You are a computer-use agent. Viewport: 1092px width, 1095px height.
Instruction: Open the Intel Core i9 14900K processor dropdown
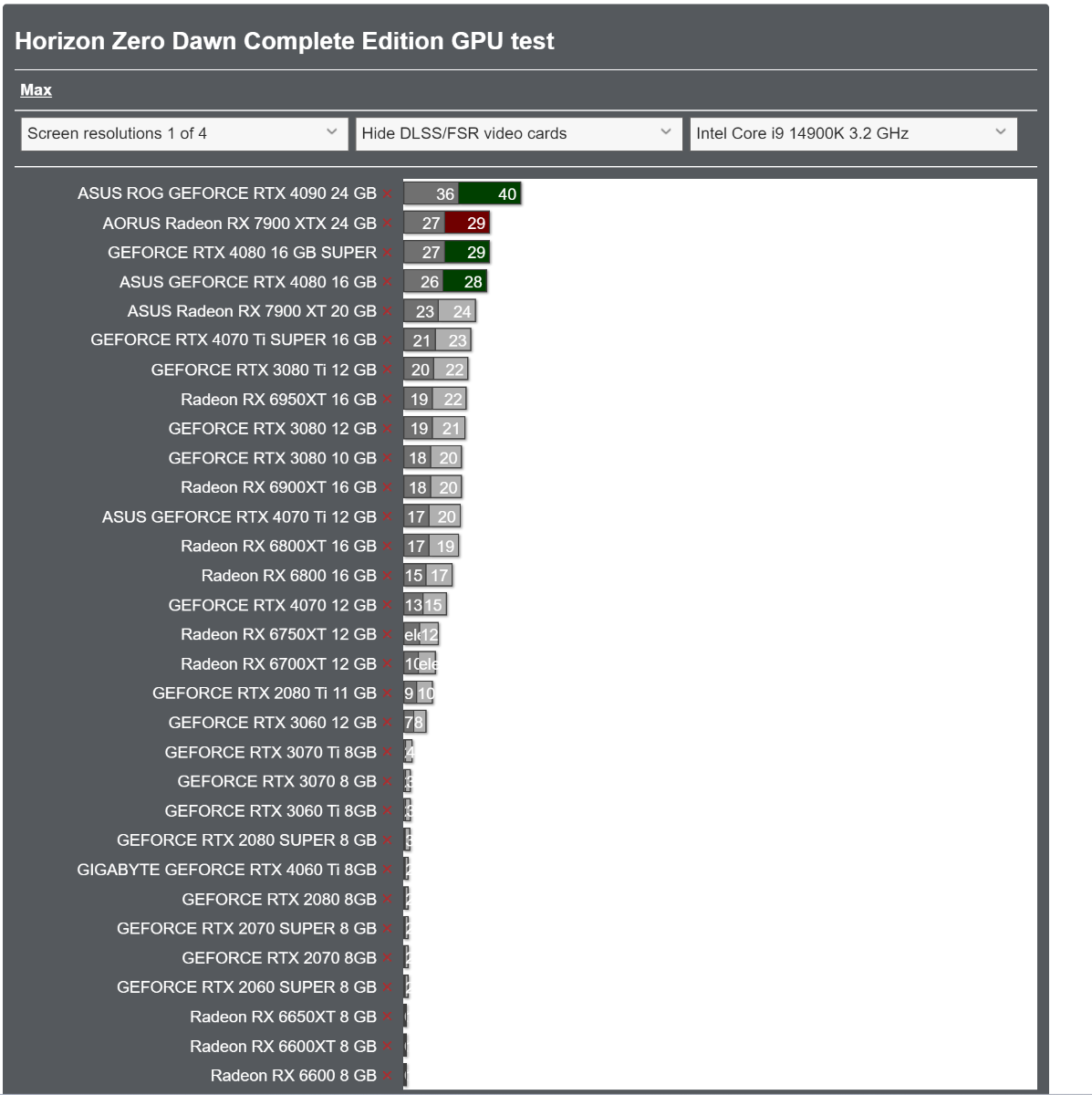coord(853,133)
